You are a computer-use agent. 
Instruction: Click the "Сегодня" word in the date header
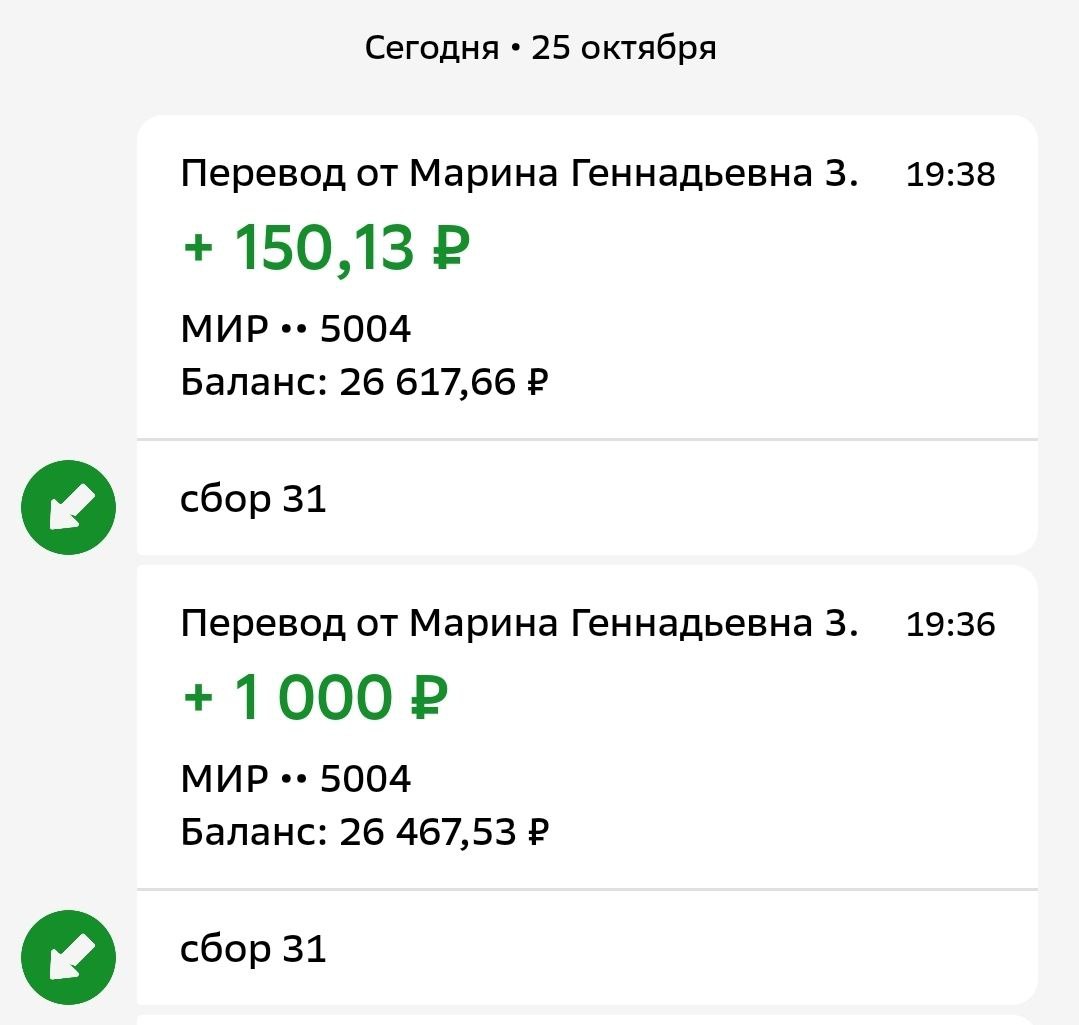[x=431, y=47]
